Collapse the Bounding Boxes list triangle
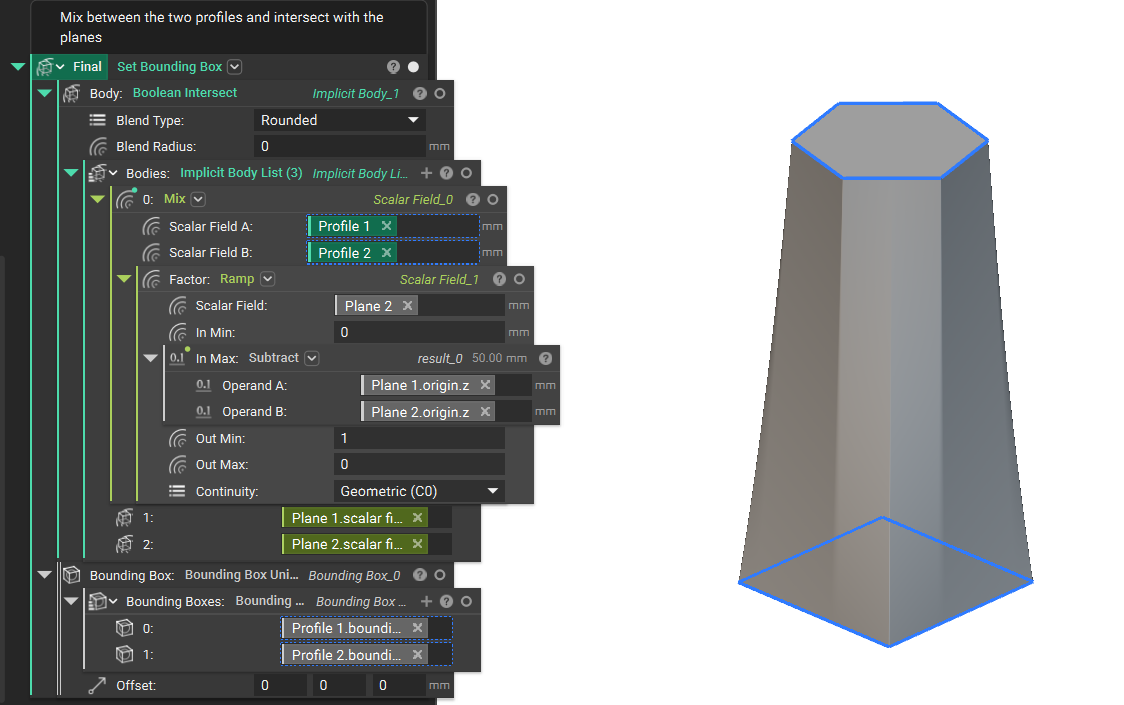The image size is (1124, 705). [x=71, y=601]
